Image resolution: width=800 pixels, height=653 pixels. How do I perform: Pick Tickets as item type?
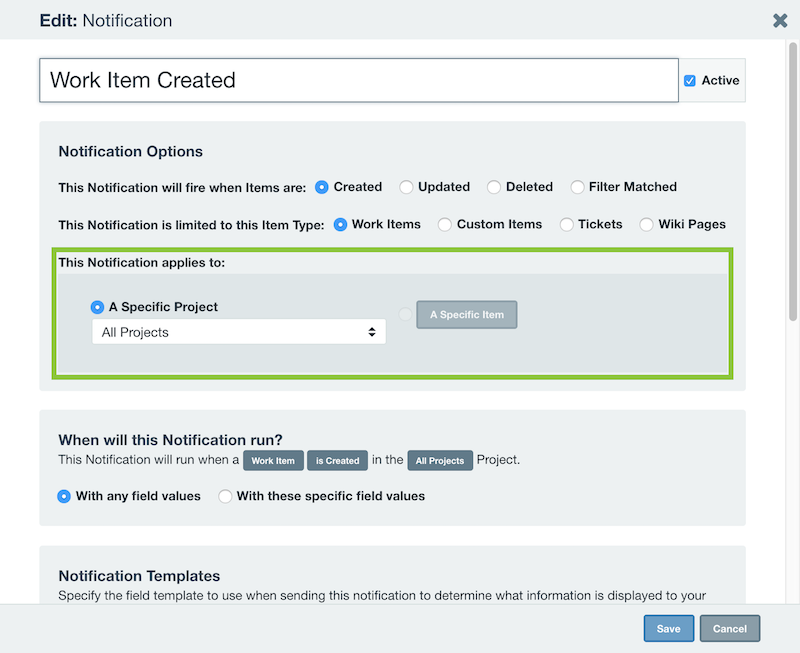click(x=566, y=224)
